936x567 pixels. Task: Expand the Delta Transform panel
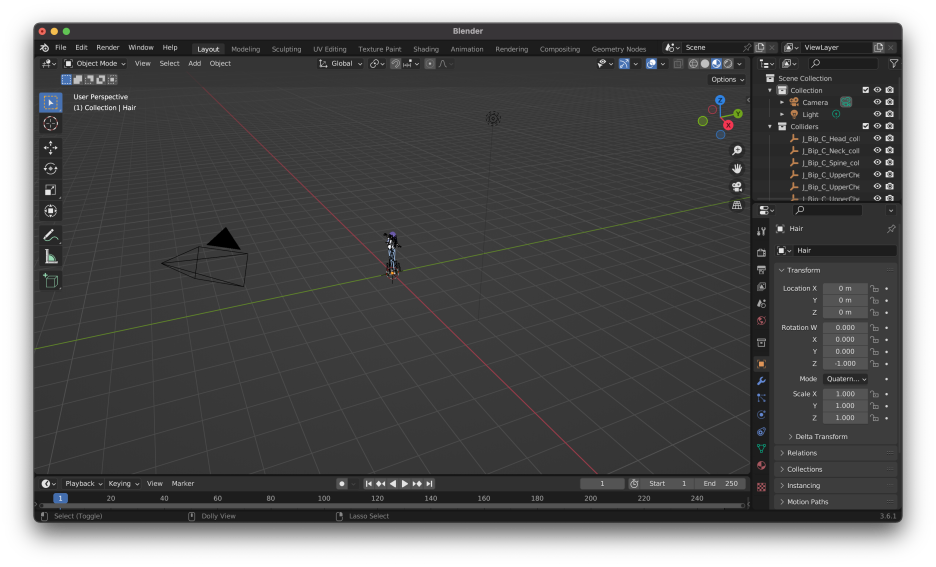point(821,436)
